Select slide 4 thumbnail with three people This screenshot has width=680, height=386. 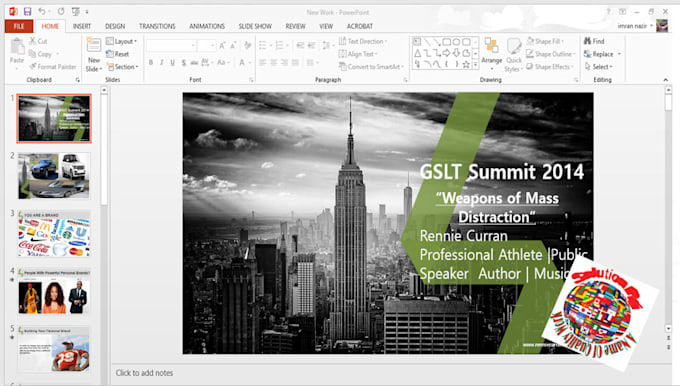click(54, 291)
